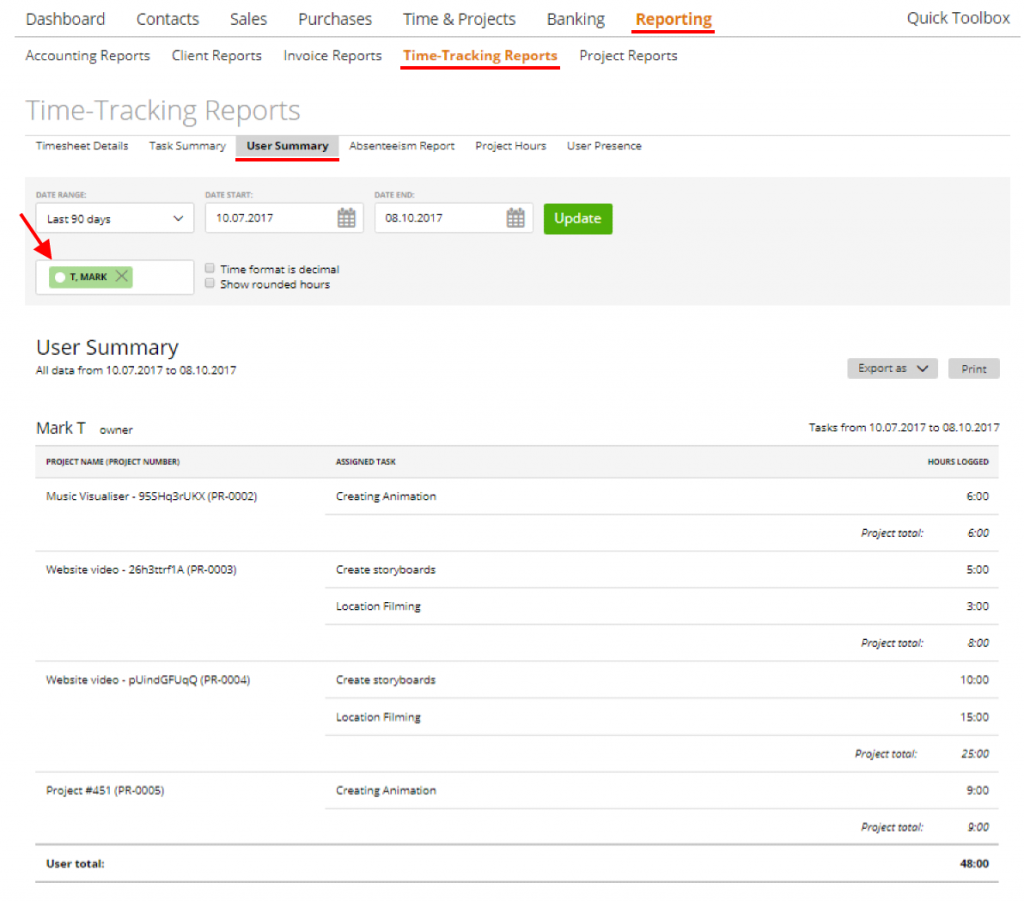Select Project #451 (PR-0005) row
Screen dimensions: 1024x901
(x=517, y=790)
